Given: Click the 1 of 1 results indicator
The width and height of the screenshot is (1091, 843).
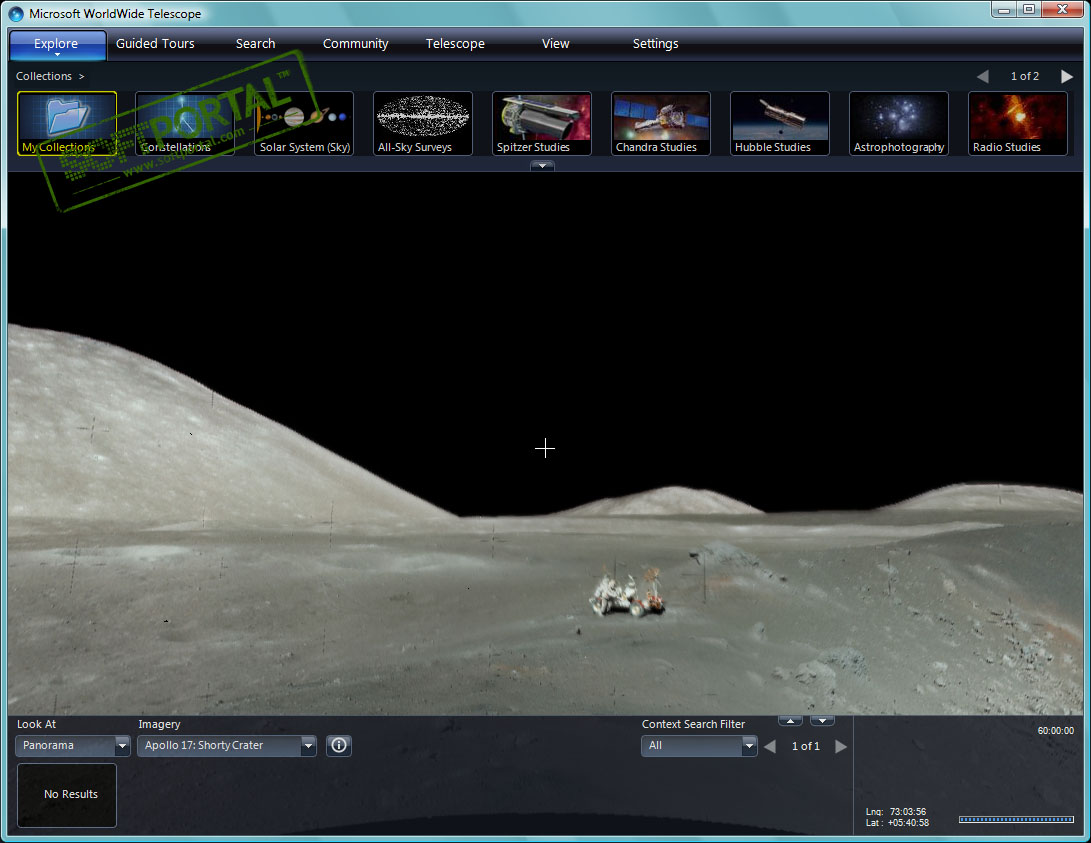Looking at the screenshot, I should point(806,746).
